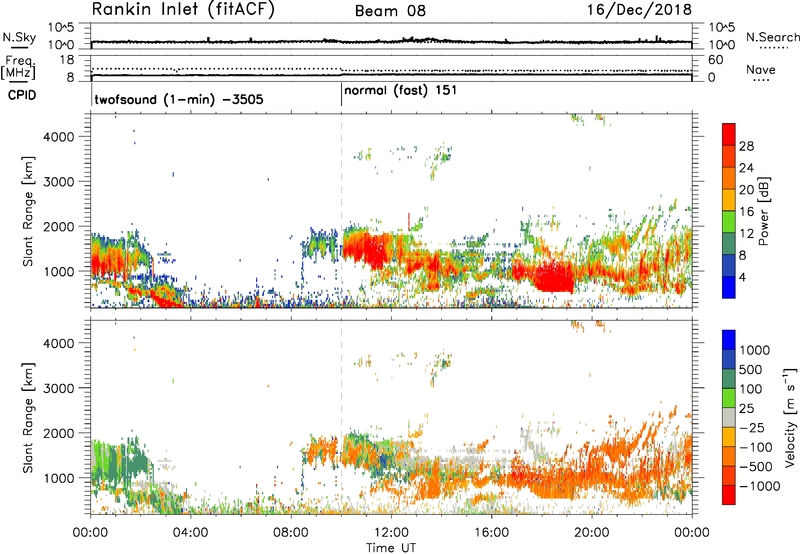Click the 'Freq. [MHz]' axis label
The image size is (800, 554).
pyautogui.click(x=18, y=68)
